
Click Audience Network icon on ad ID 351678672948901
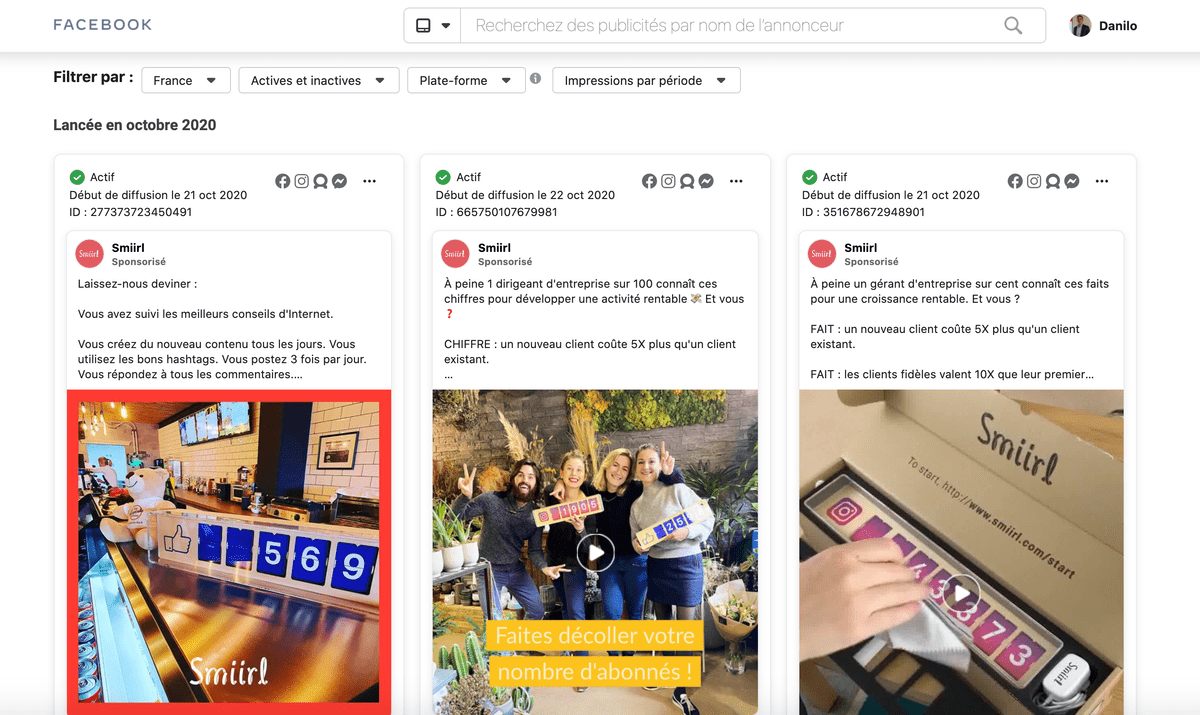click(1053, 181)
